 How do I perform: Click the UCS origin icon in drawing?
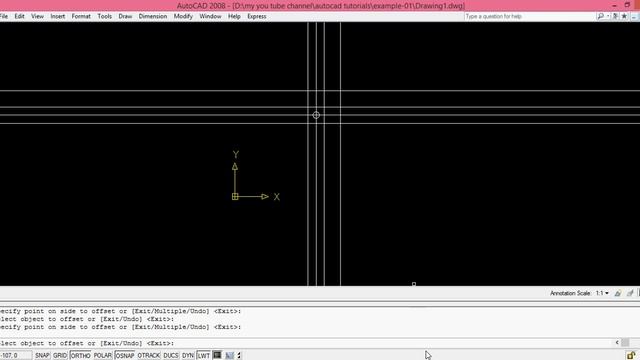[235, 197]
